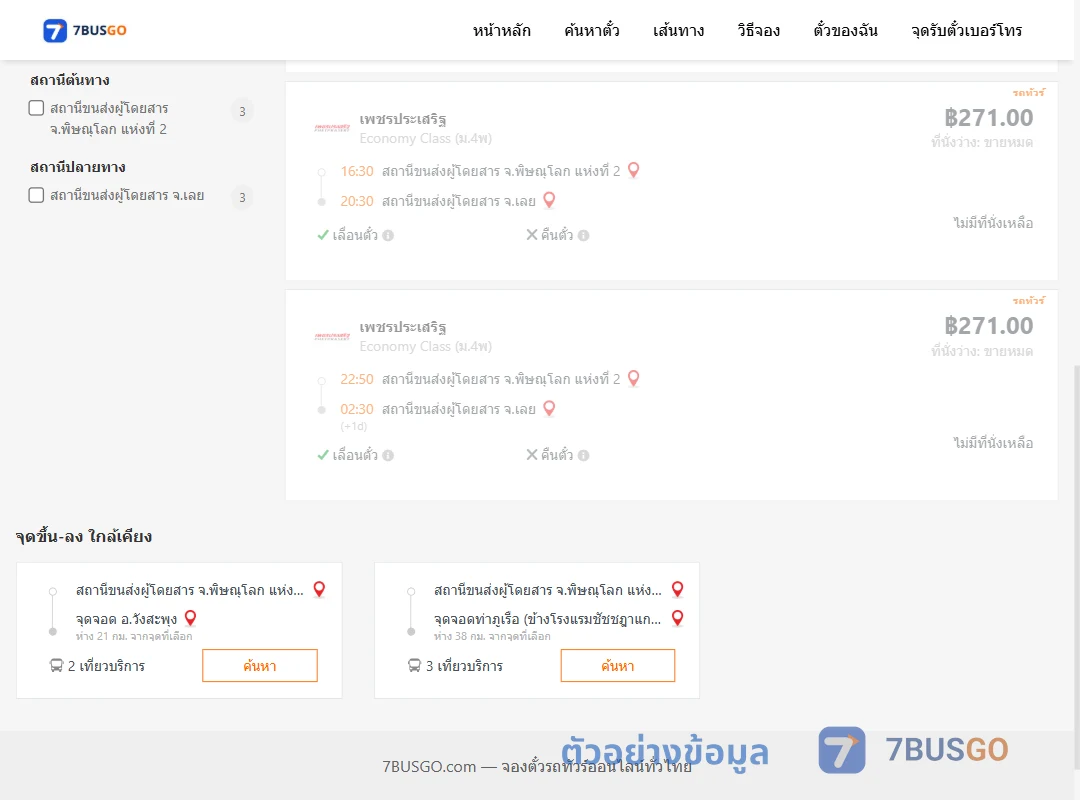Open the ค้นหาตั๋ว menu item
Image resolution: width=1080 pixels, height=800 pixels.
pos(592,30)
